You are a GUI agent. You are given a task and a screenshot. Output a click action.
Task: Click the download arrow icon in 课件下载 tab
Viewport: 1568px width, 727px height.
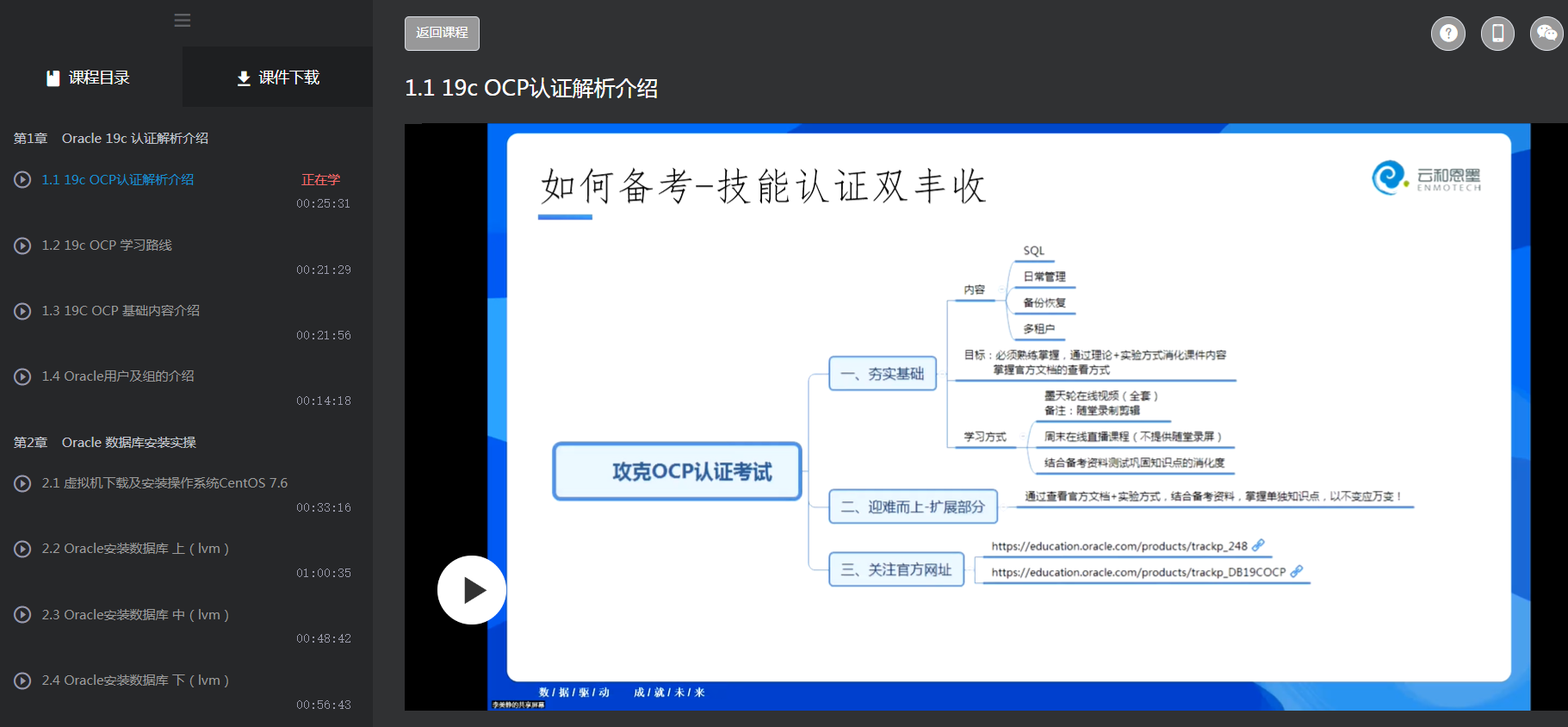pyautogui.click(x=244, y=78)
